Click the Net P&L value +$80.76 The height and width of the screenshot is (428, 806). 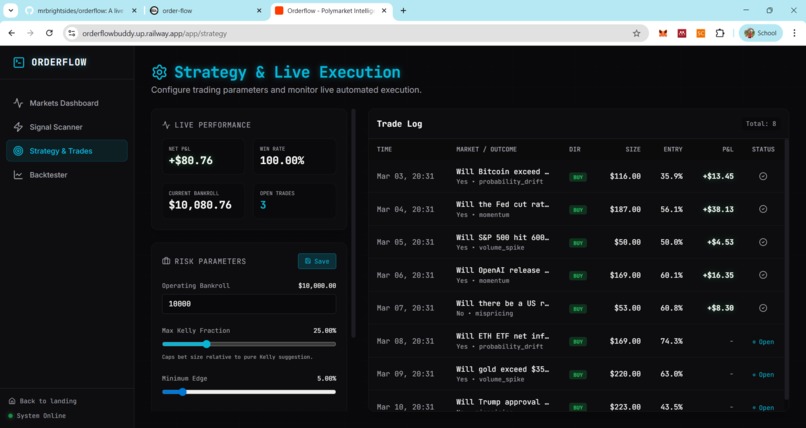coord(190,161)
